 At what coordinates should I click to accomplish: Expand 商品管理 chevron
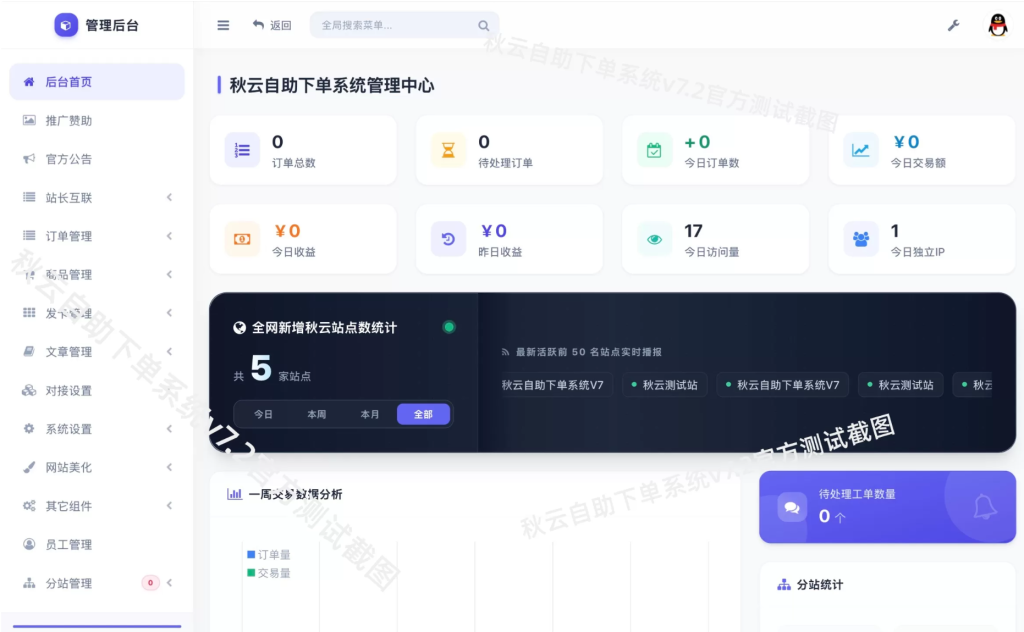(169, 274)
